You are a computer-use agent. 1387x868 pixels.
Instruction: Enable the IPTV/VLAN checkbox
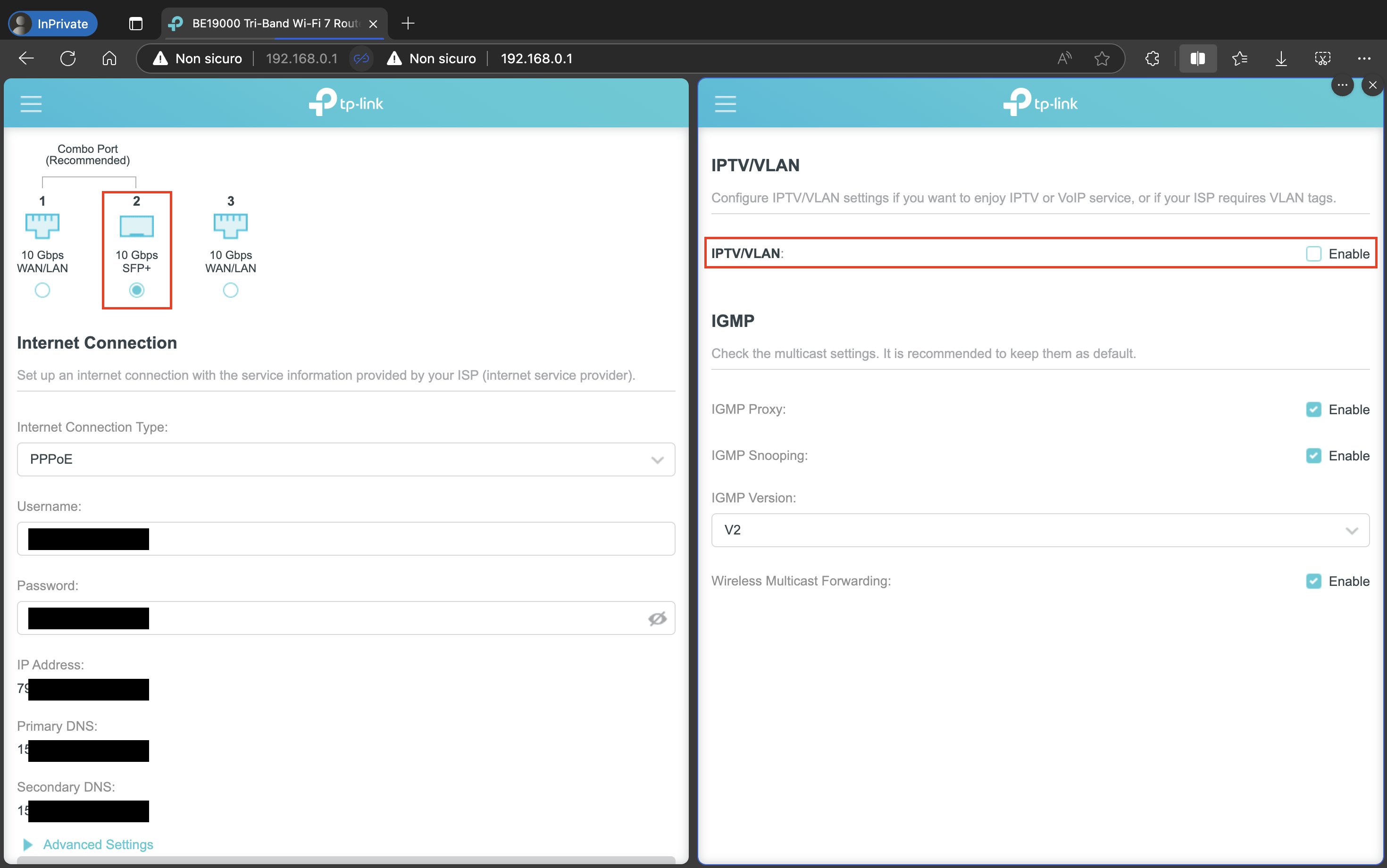1313,254
